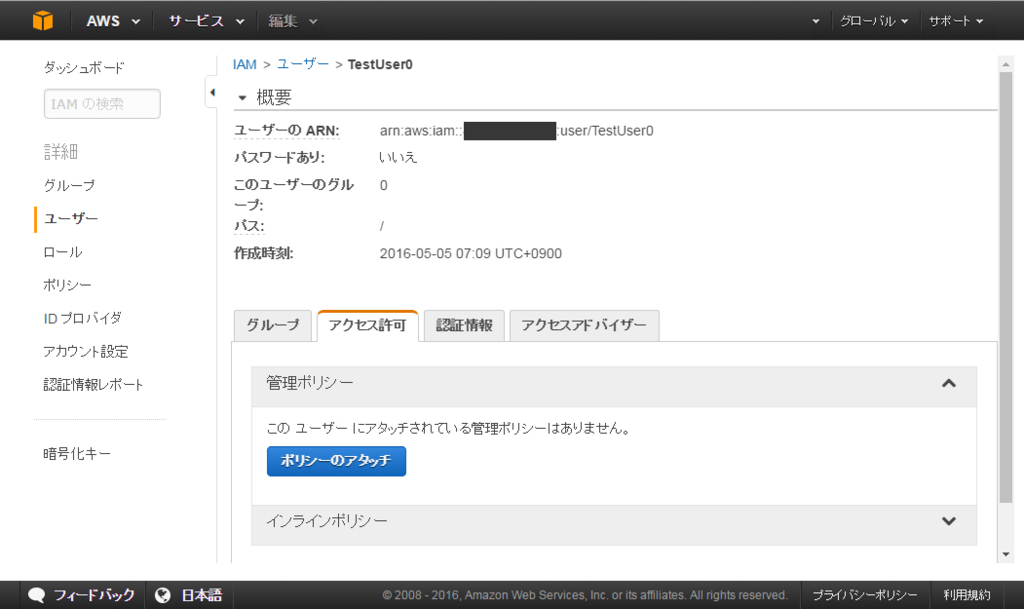Open the IAM breadcrumb link

[243, 64]
